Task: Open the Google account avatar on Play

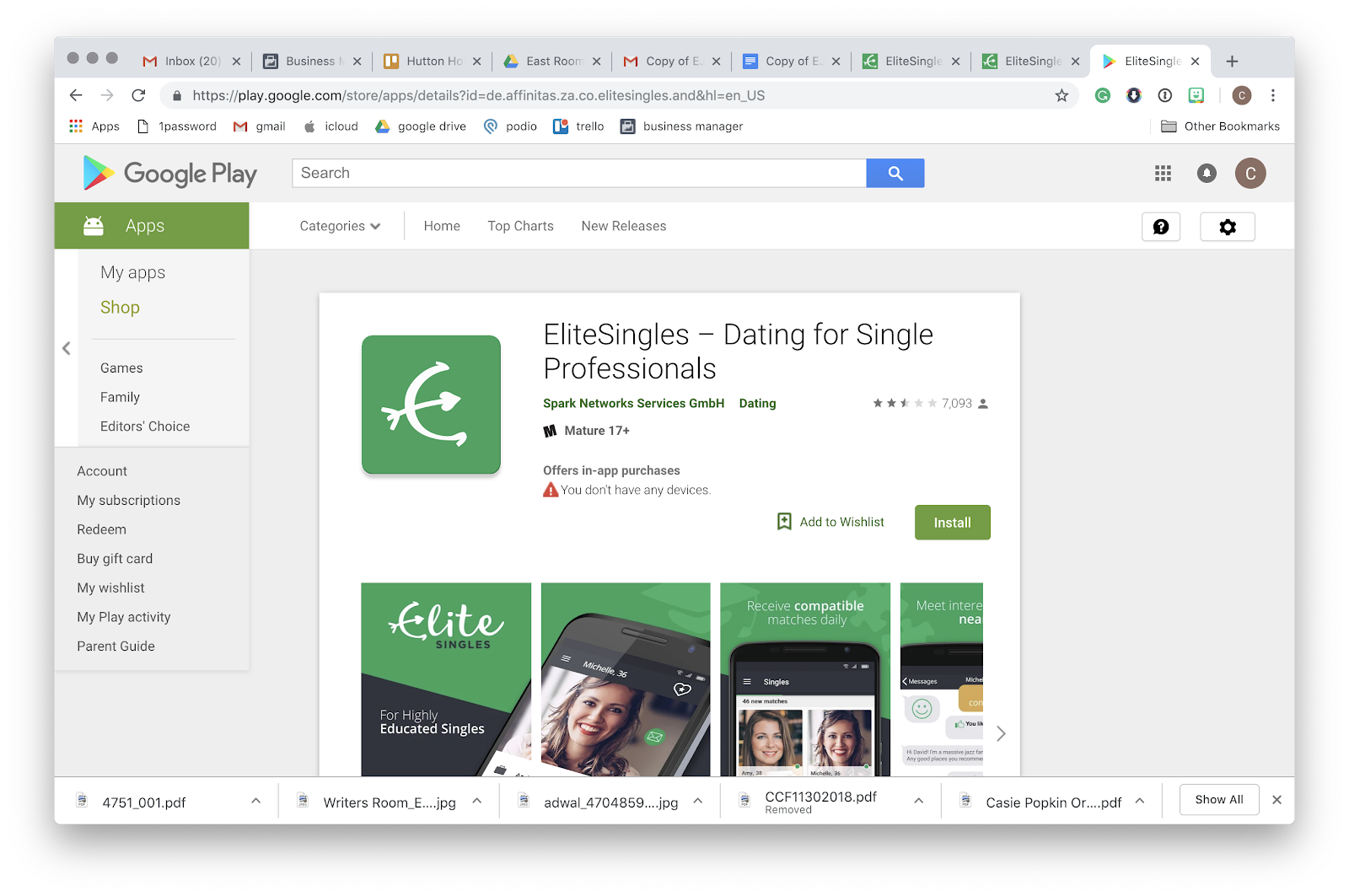Action: (1250, 173)
